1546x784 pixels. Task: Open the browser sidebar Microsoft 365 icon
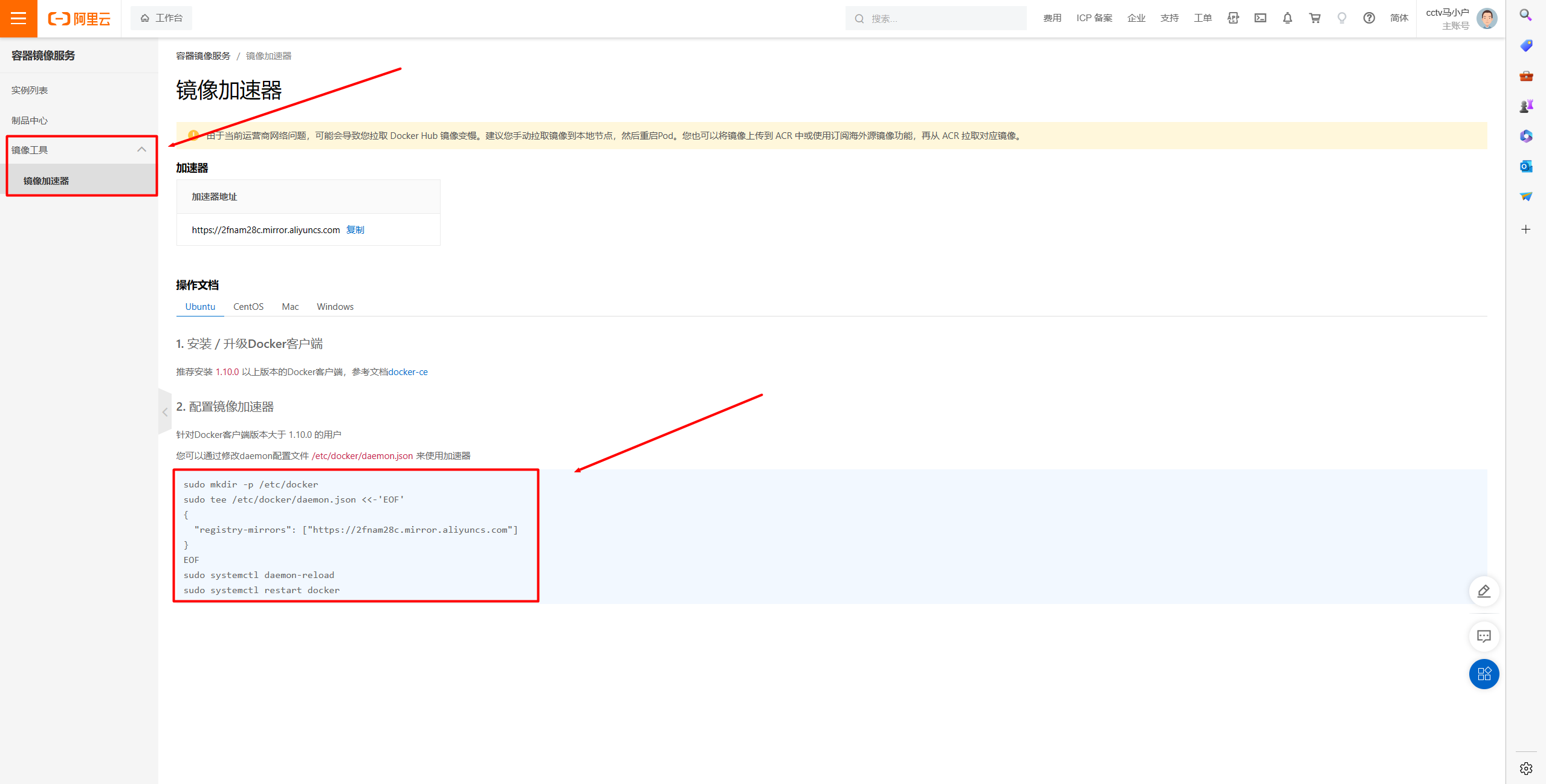[x=1526, y=136]
